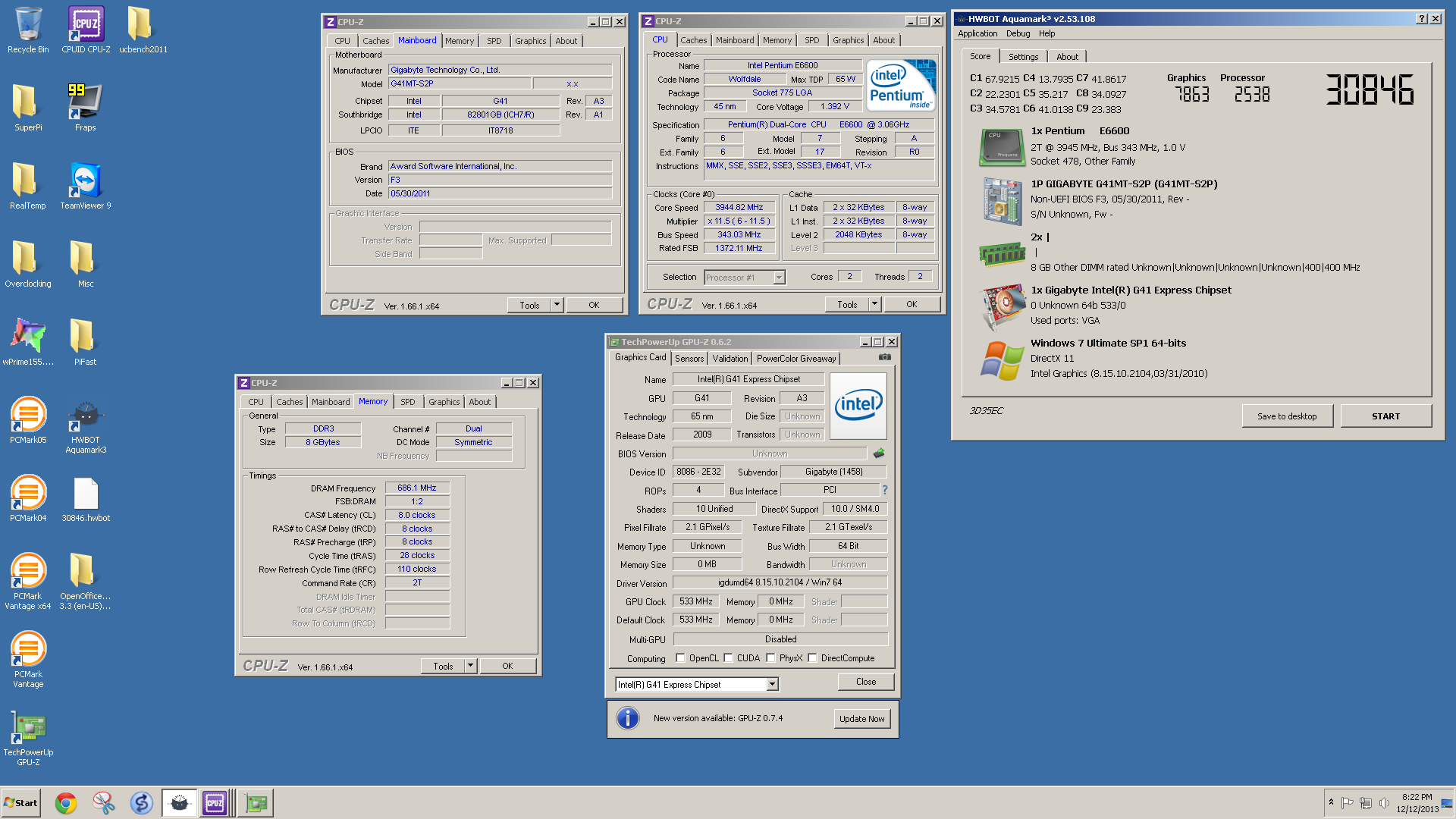This screenshot has height=819, width=1456.
Task: Launch TechPowerUp GPU-Z desktop shortcut
Action: tap(28, 738)
